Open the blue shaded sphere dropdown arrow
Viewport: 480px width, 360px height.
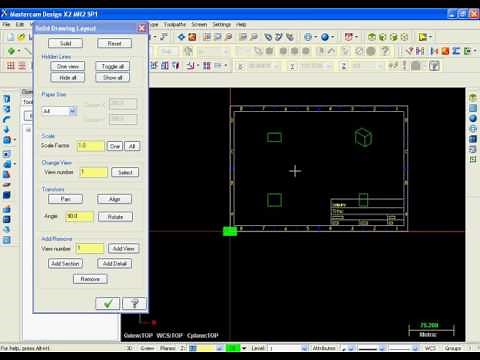click(333, 37)
